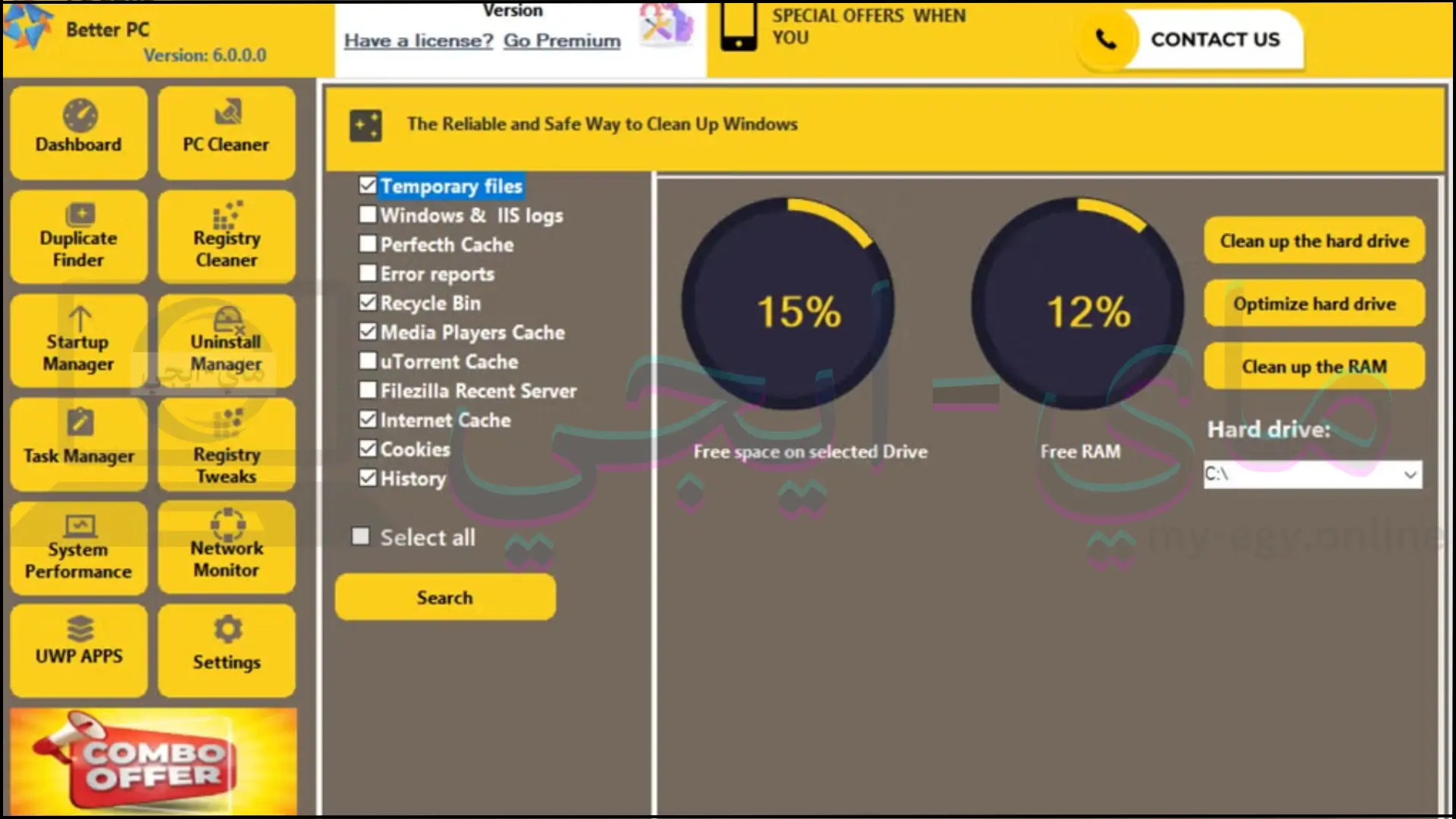Enable Windows and IIS logs
This screenshot has width=1456, height=819.
pos(369,214)
